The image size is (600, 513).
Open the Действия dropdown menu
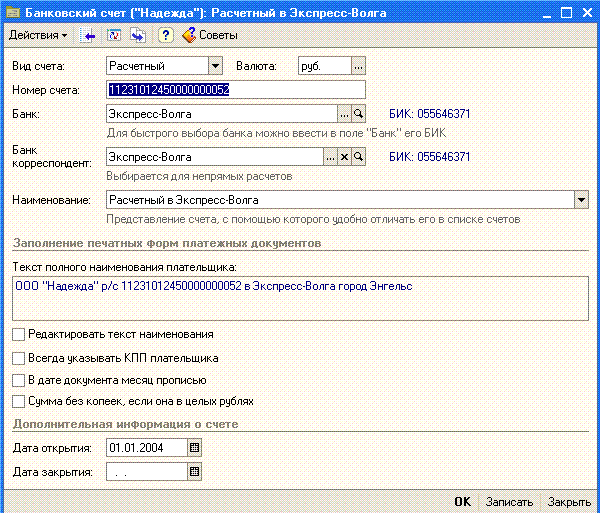pos(38,35)
